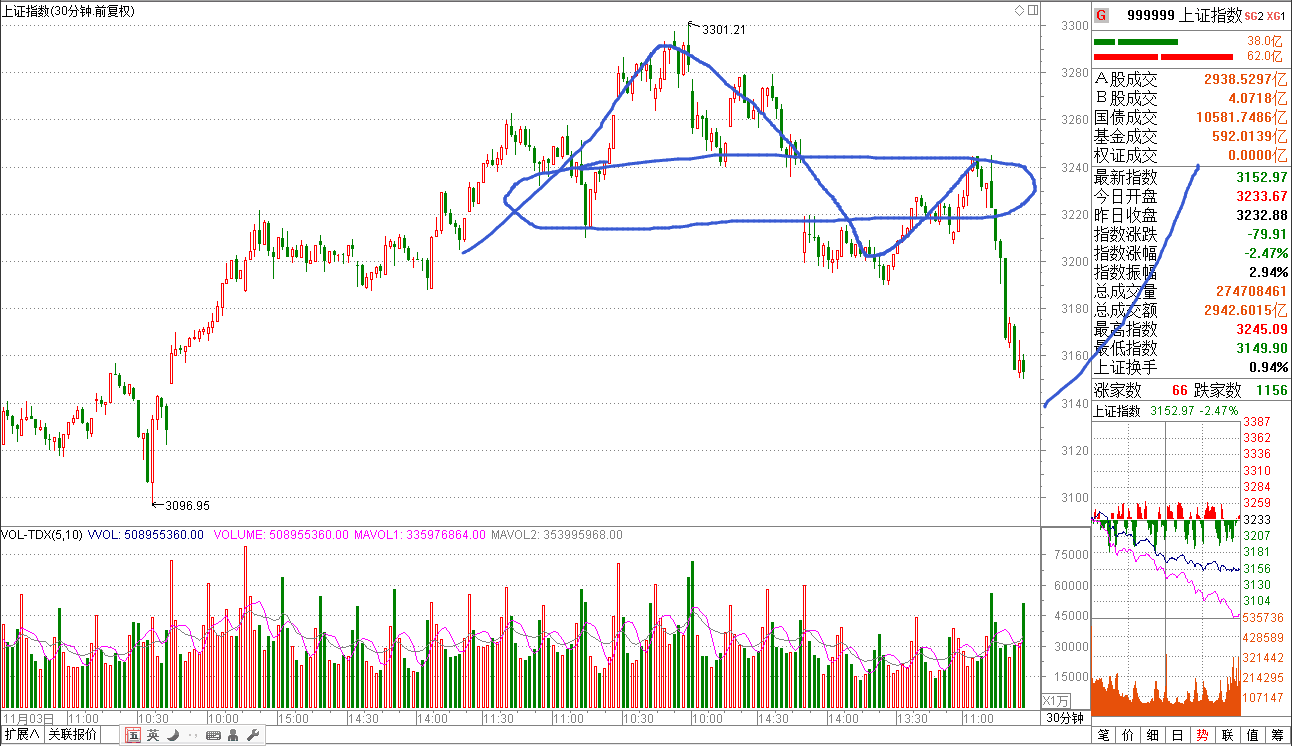Click the red G icon beside 999999
This screenshot has height=746, width=1292.
click(1101, 15)
